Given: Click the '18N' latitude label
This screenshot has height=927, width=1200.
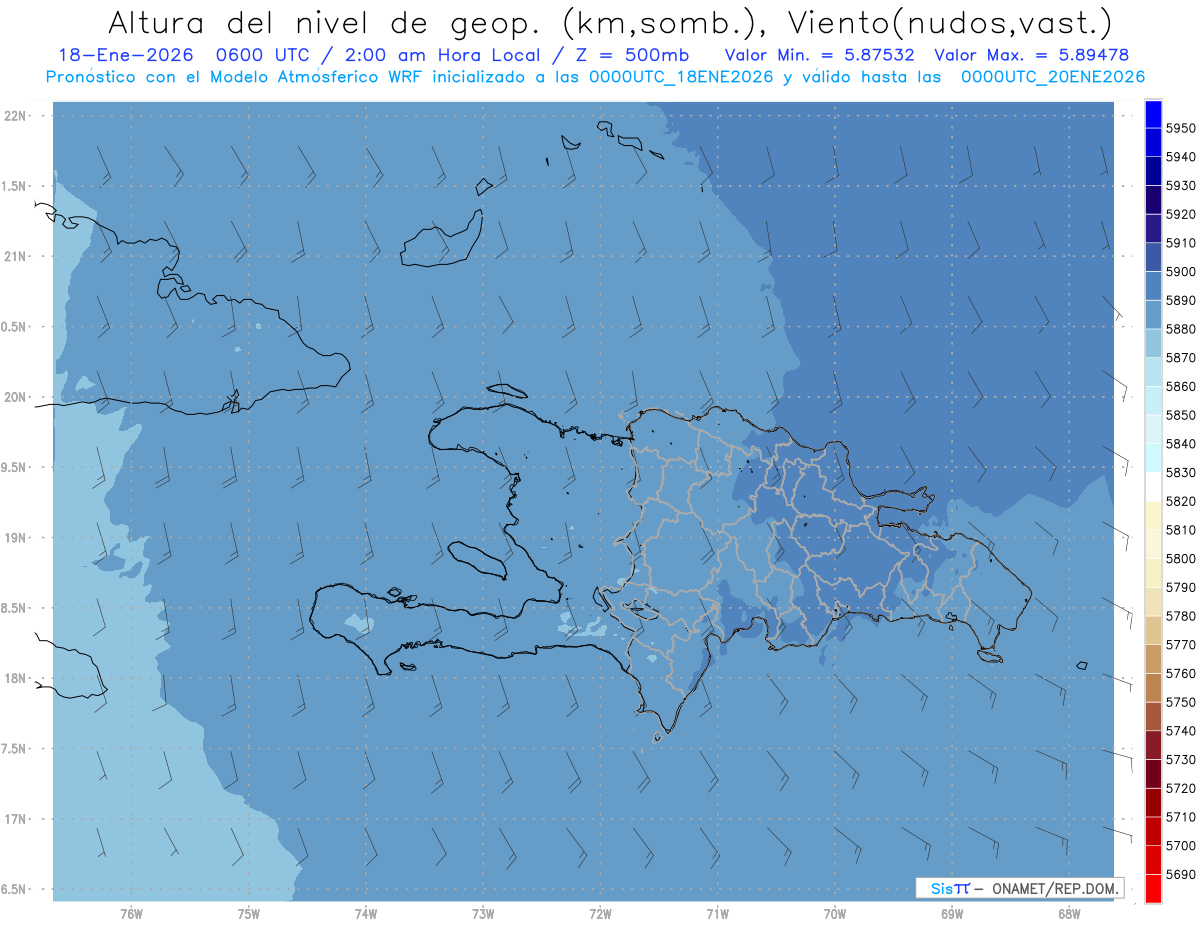Looking at the screenshot, I should [16, 678].
